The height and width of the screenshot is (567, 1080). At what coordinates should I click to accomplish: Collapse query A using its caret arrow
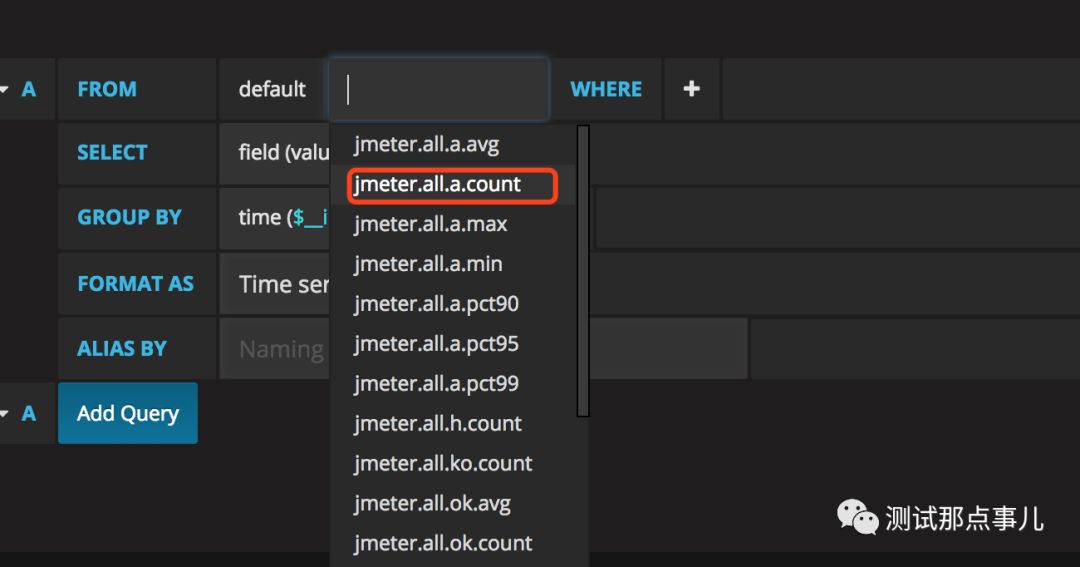(4, 89)
